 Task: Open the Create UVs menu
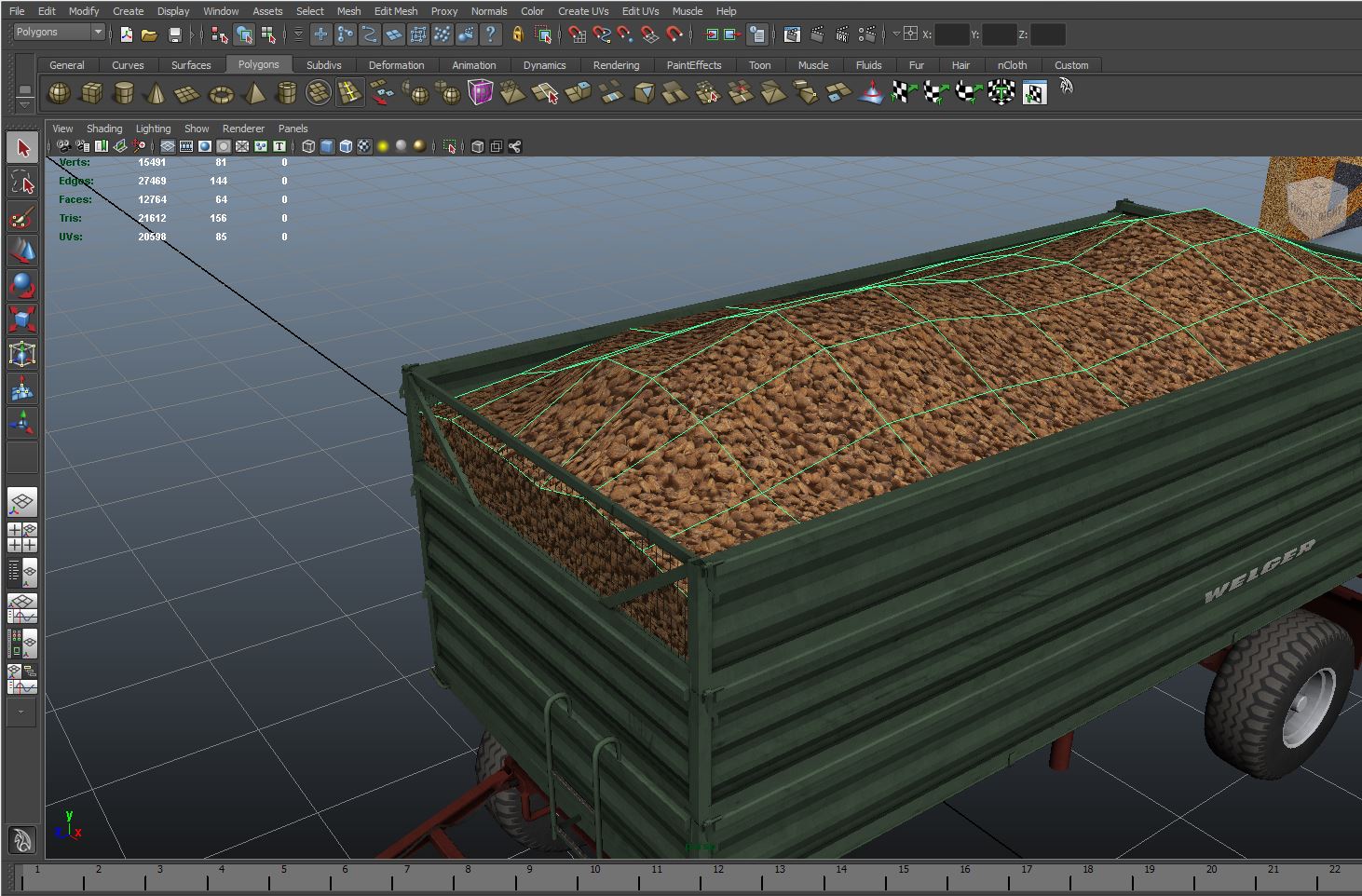point(583,11)
